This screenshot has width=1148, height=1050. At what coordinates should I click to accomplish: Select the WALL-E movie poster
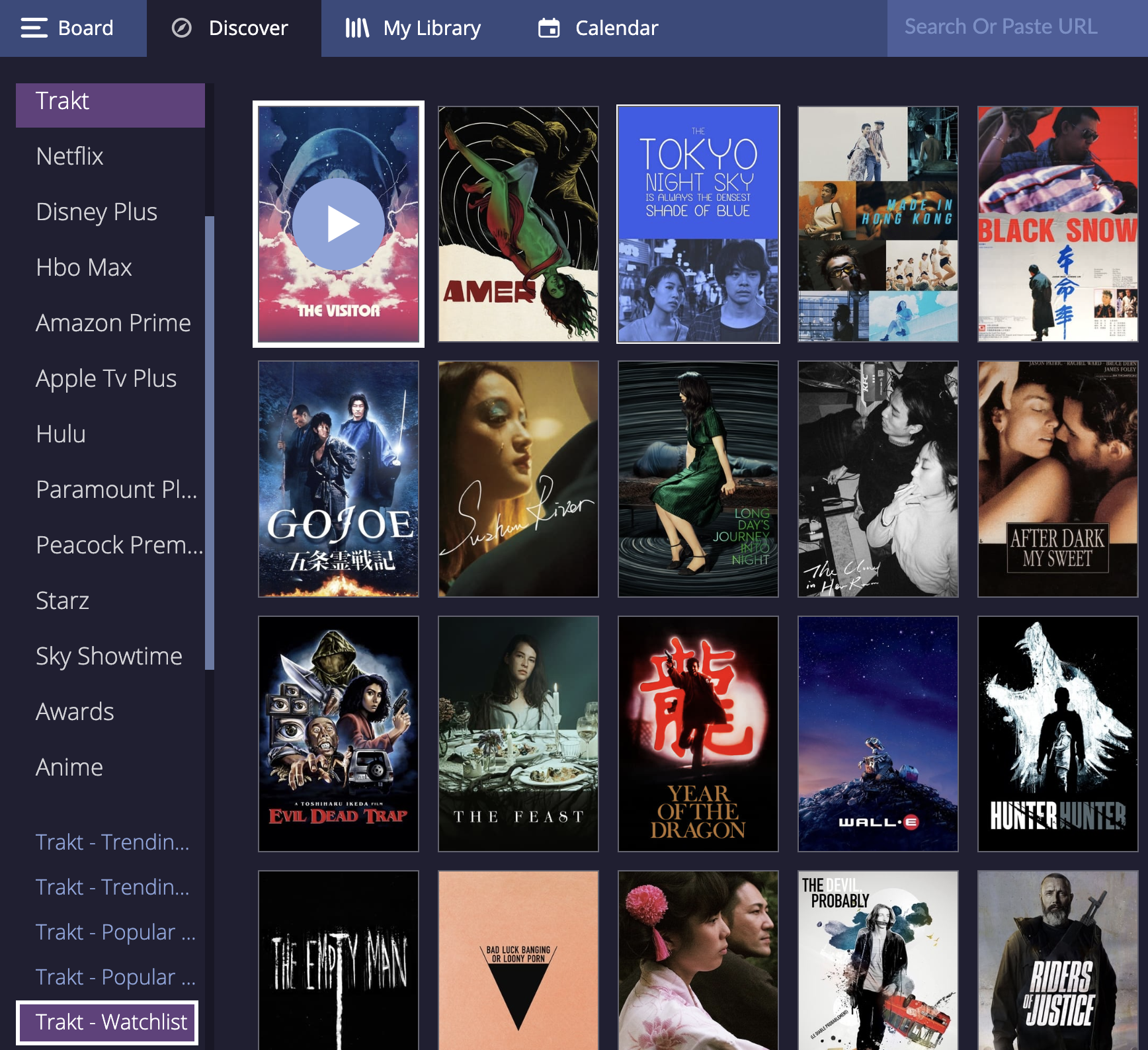[x=878, y=734]
